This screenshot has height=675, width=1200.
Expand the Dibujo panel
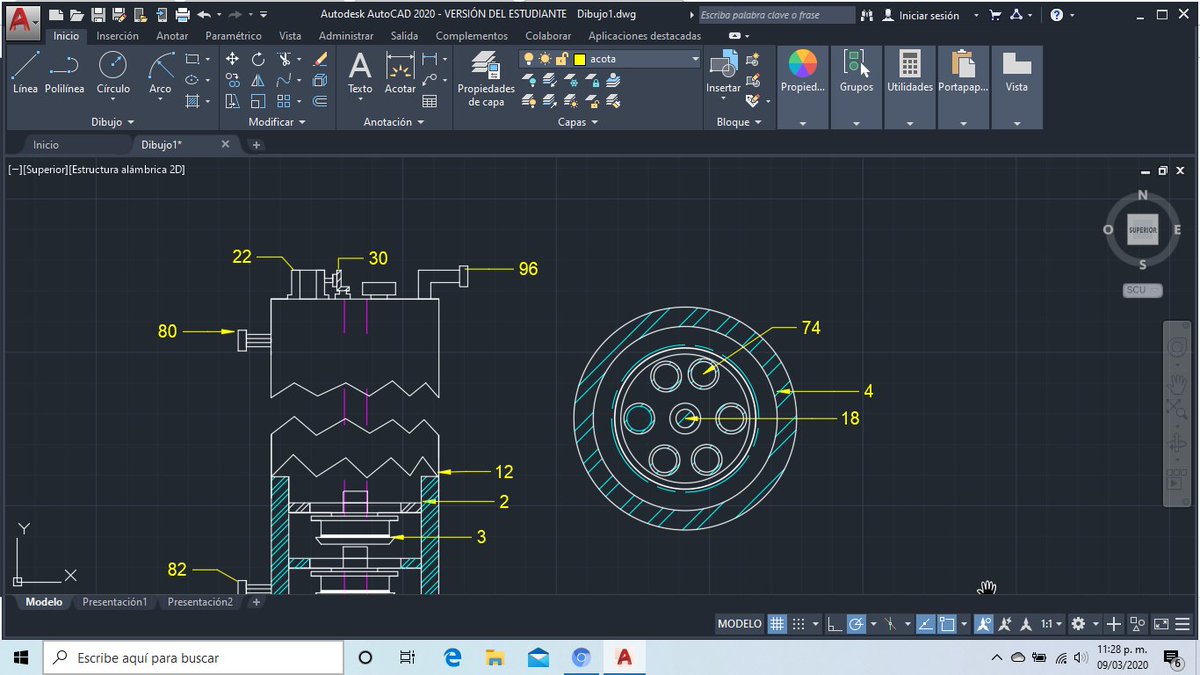[111, 122]
